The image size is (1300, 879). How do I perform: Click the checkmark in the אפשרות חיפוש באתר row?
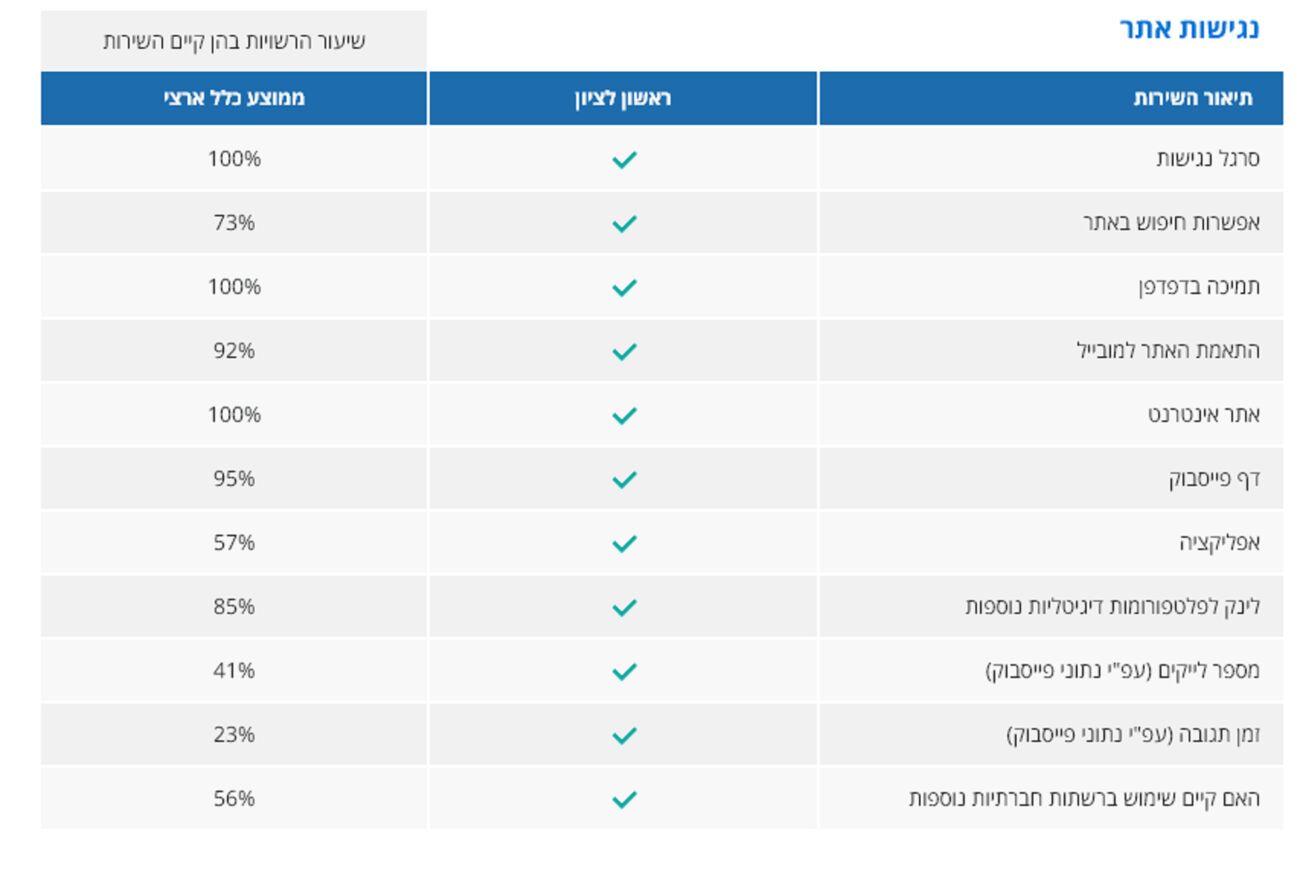tap(624, 223)
